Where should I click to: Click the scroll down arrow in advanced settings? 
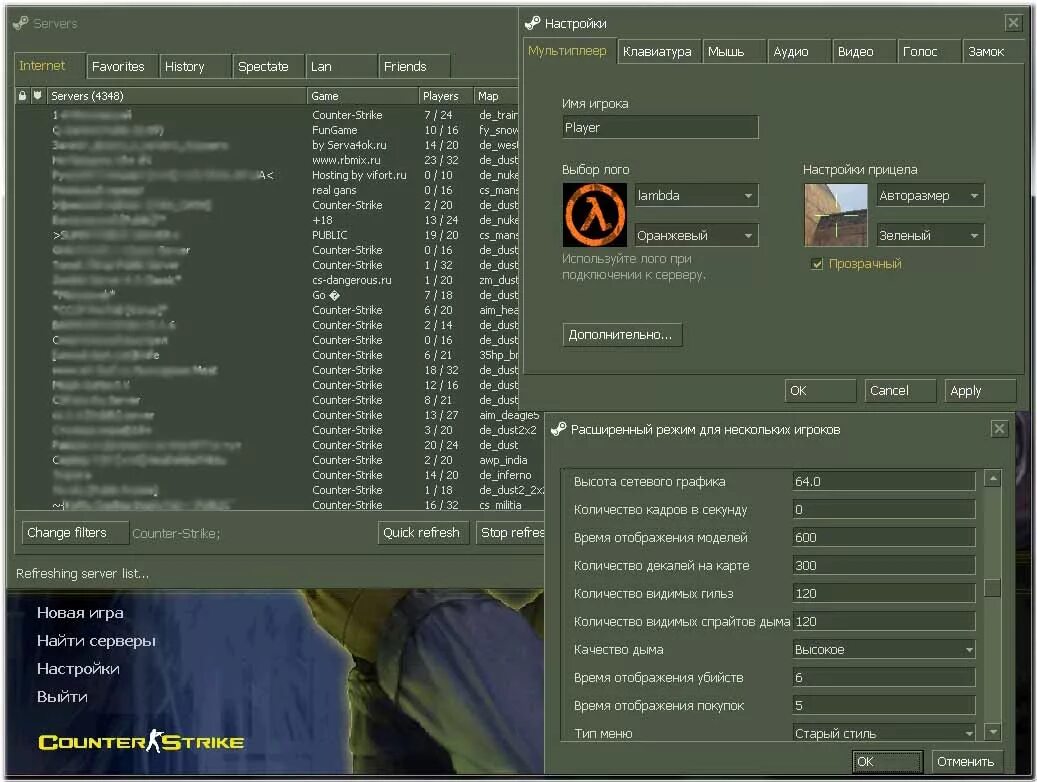(992, 732)
